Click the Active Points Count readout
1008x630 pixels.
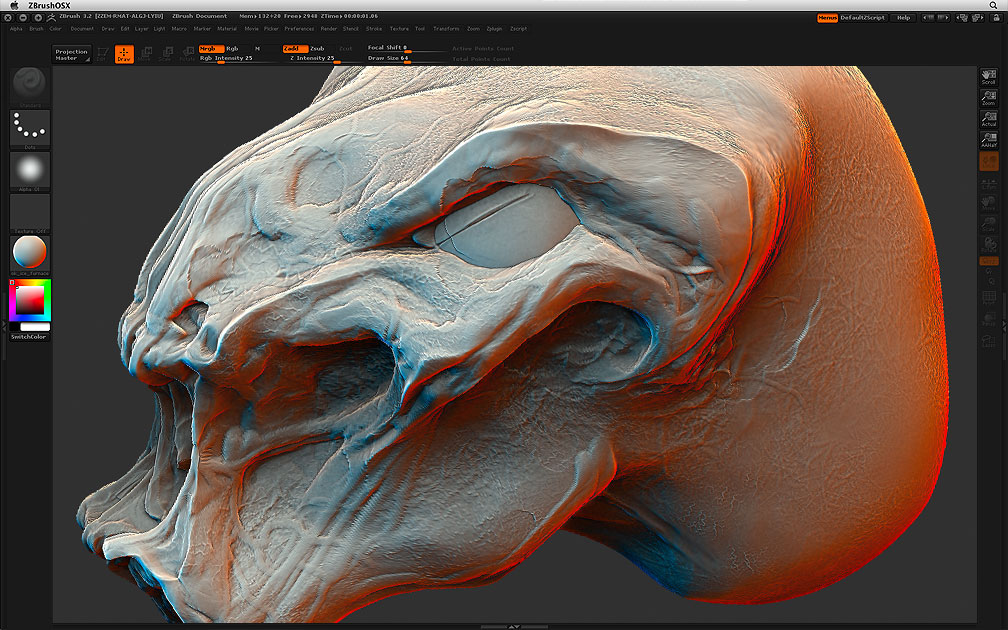coord(483,49)
